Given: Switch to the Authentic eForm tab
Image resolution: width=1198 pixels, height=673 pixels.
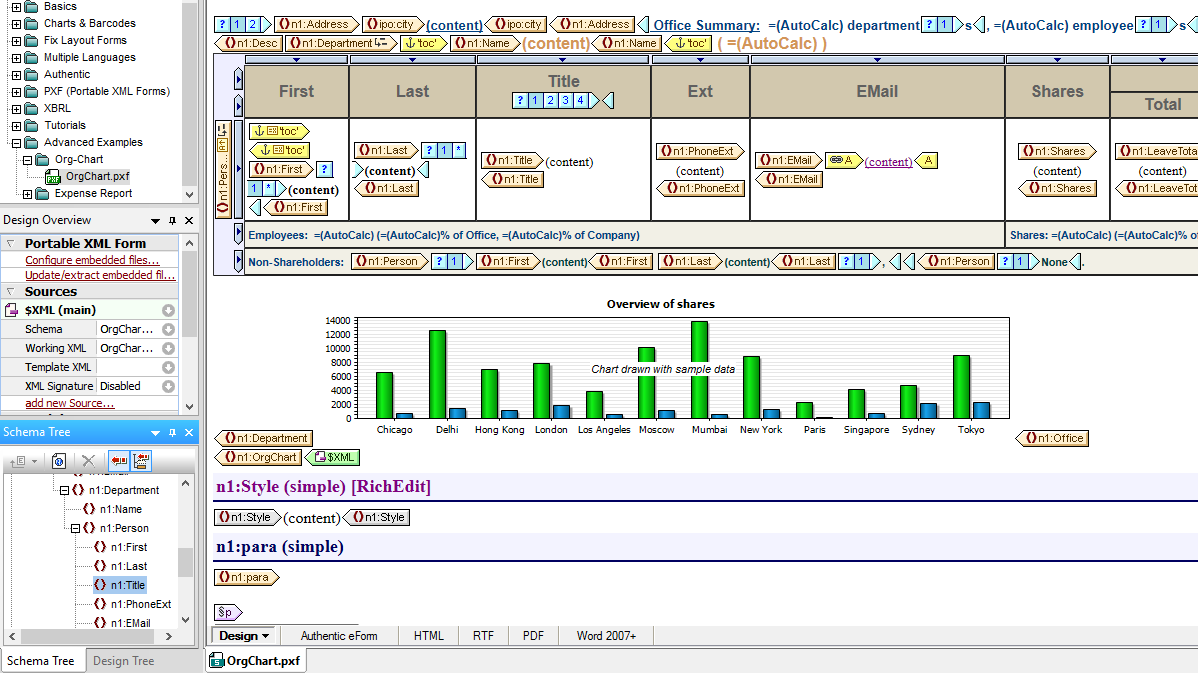Looking at the screenshot, I should pyautogui.click(x=339, y=636).
